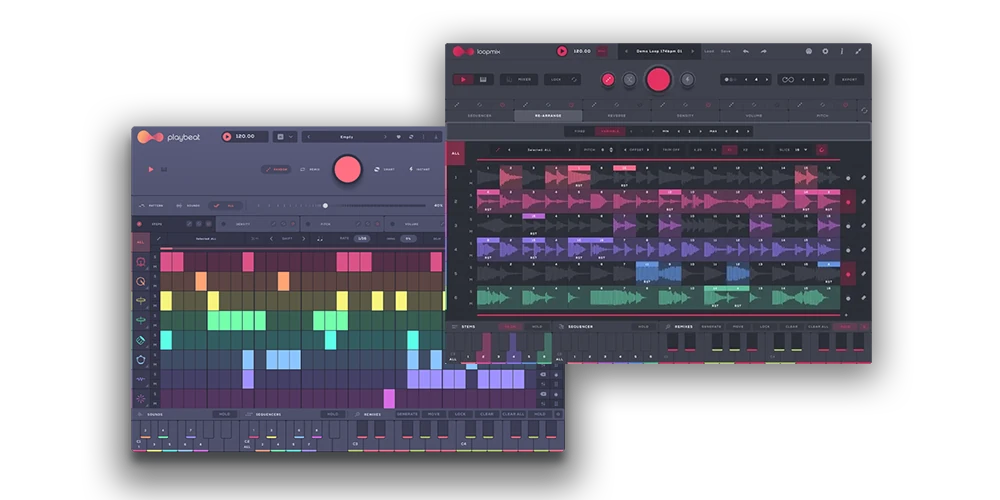
Task: Click Clear All in Playbeat remixes bar
Action: coord(513,414)
